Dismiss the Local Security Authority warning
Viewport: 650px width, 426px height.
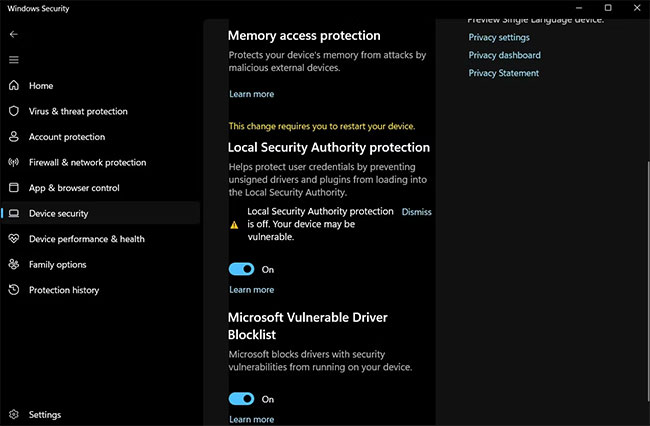[416, 212]
